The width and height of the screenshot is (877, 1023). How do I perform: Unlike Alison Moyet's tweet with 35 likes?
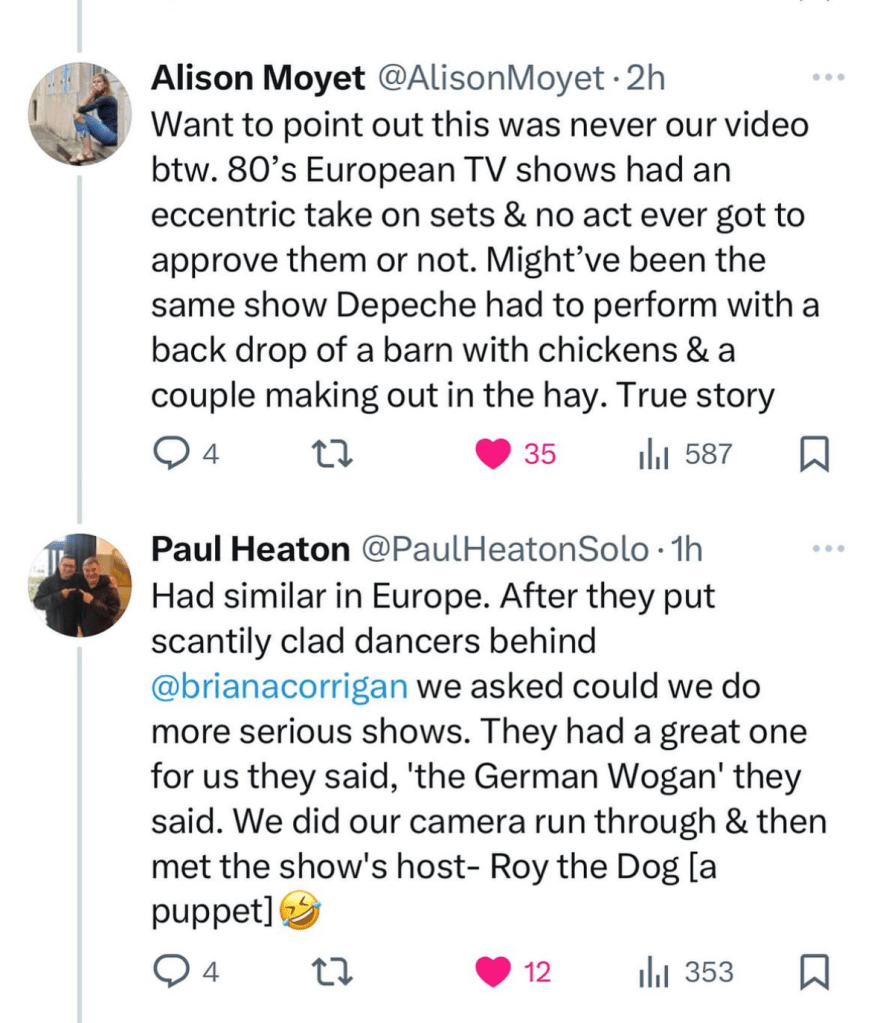pyautogui.click(x=492, y=454)
